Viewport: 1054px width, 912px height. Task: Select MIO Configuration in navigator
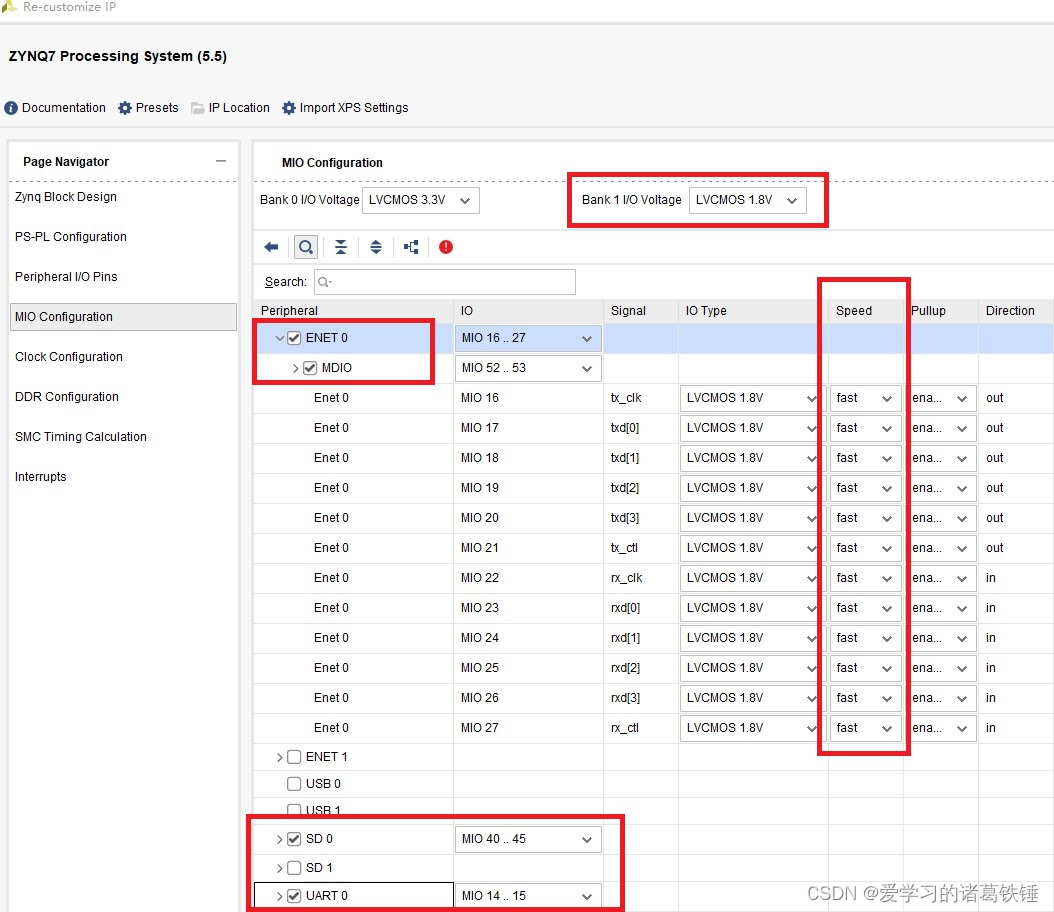coord(123,317)
